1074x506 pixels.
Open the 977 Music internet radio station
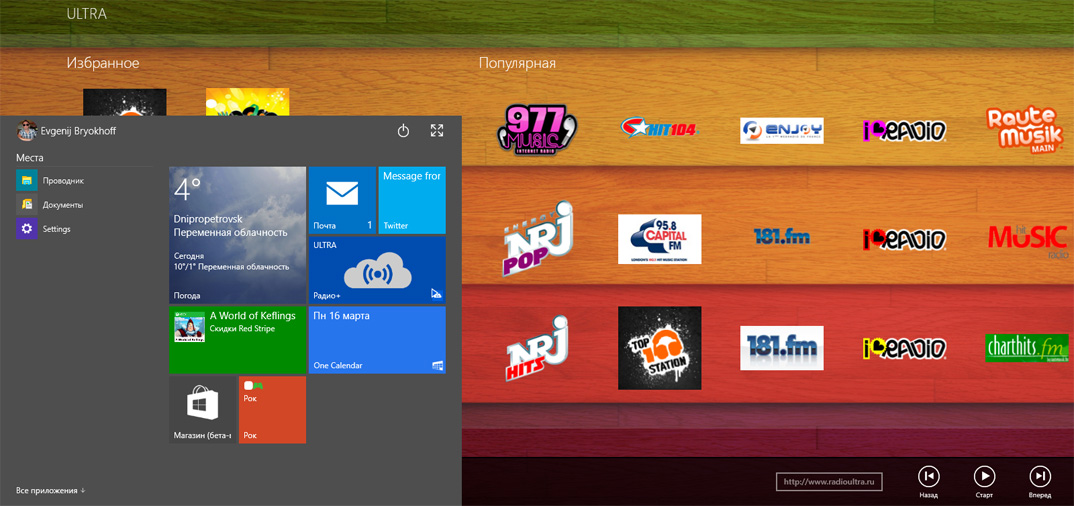pyautogui.click(x=536, y=129)
